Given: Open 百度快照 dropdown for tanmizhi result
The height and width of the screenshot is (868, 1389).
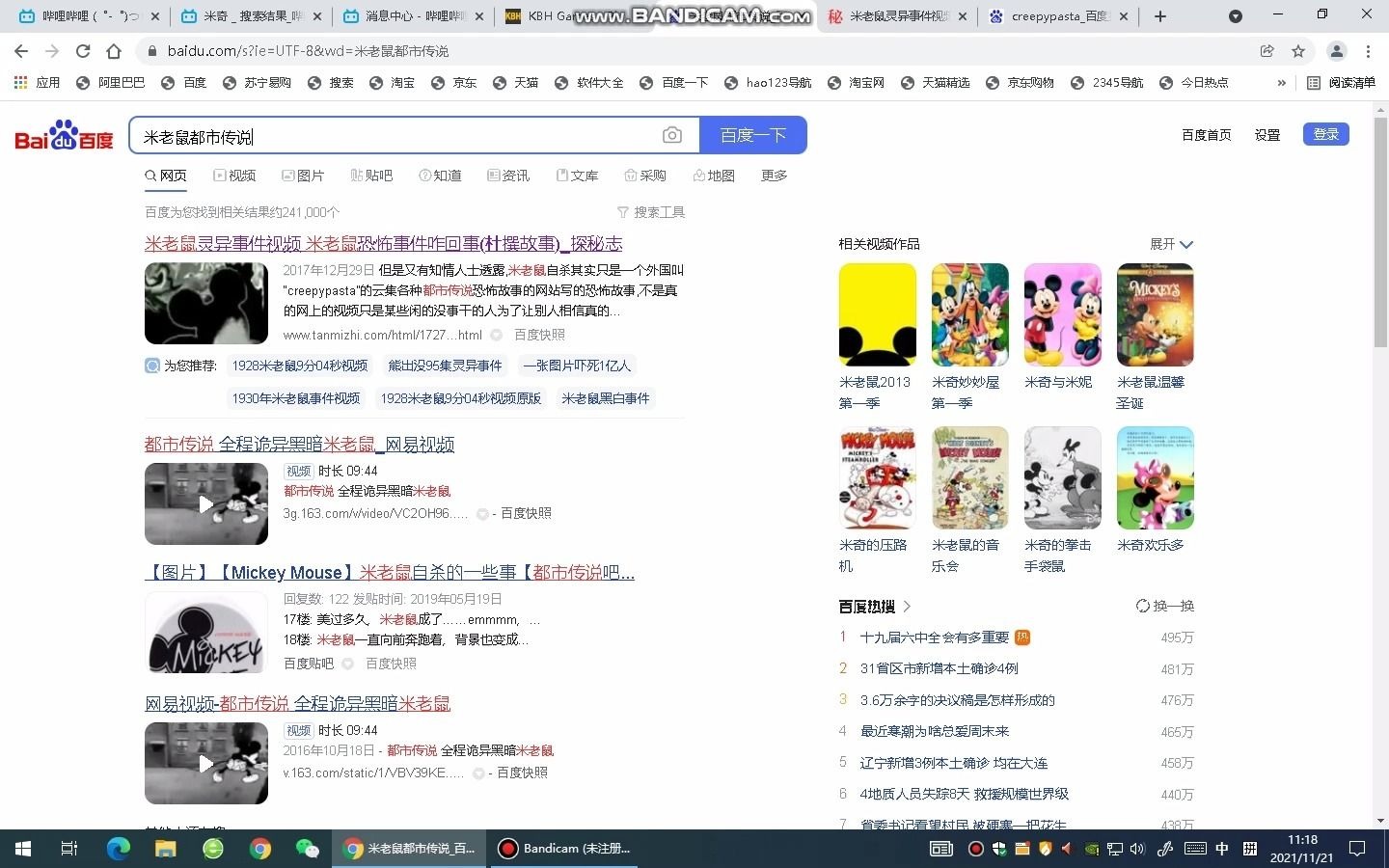Looking at the screenshot, I should pos(496,335).
